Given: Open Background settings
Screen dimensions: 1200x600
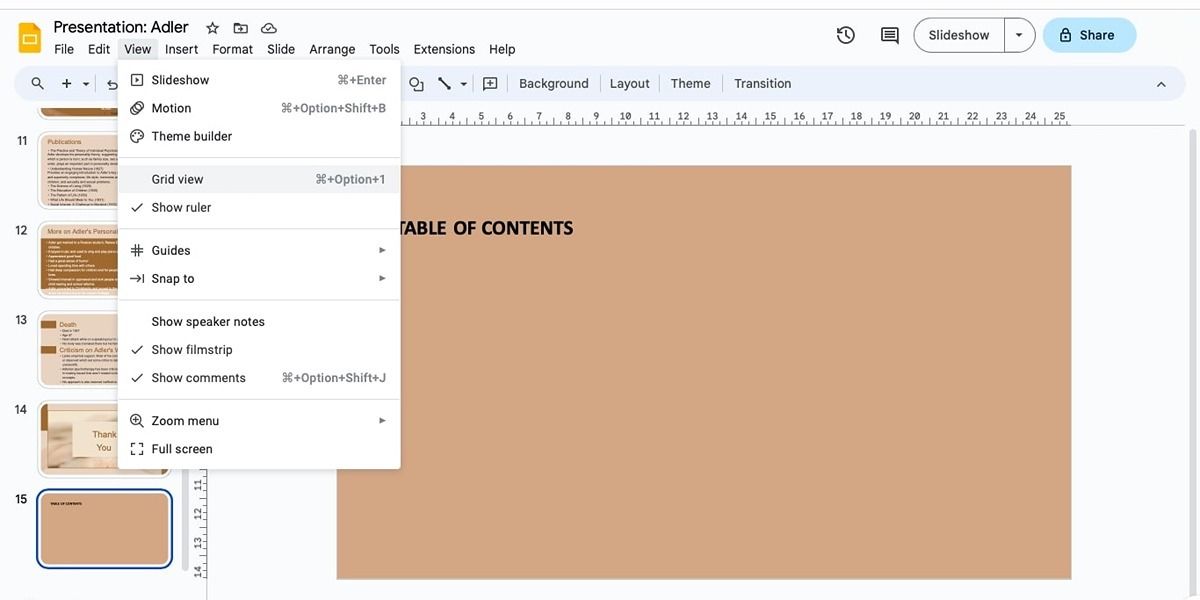Looking at the screenshot, I should [x=554, y=83].
